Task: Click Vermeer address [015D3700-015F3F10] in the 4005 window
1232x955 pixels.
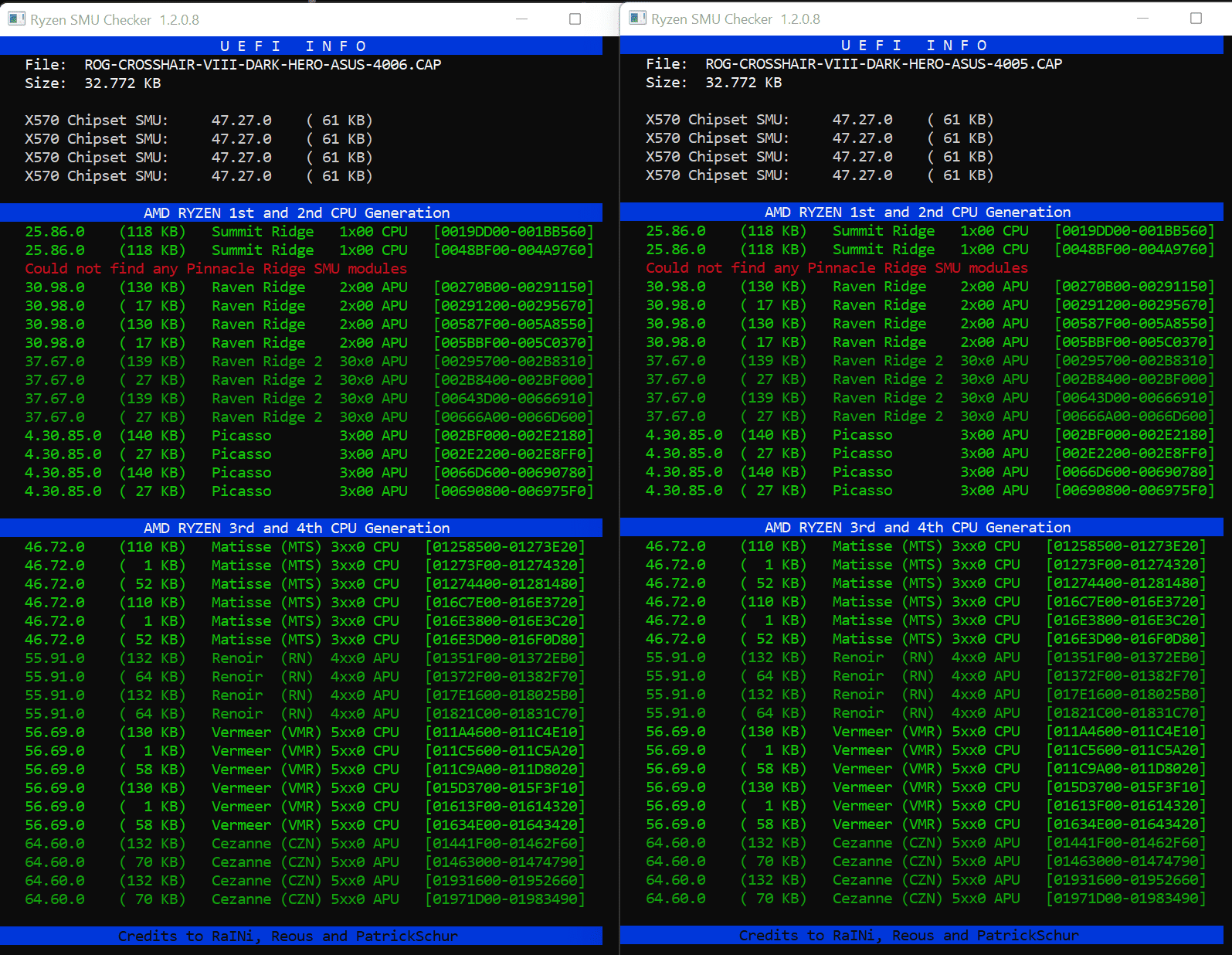Action: 1126,787
